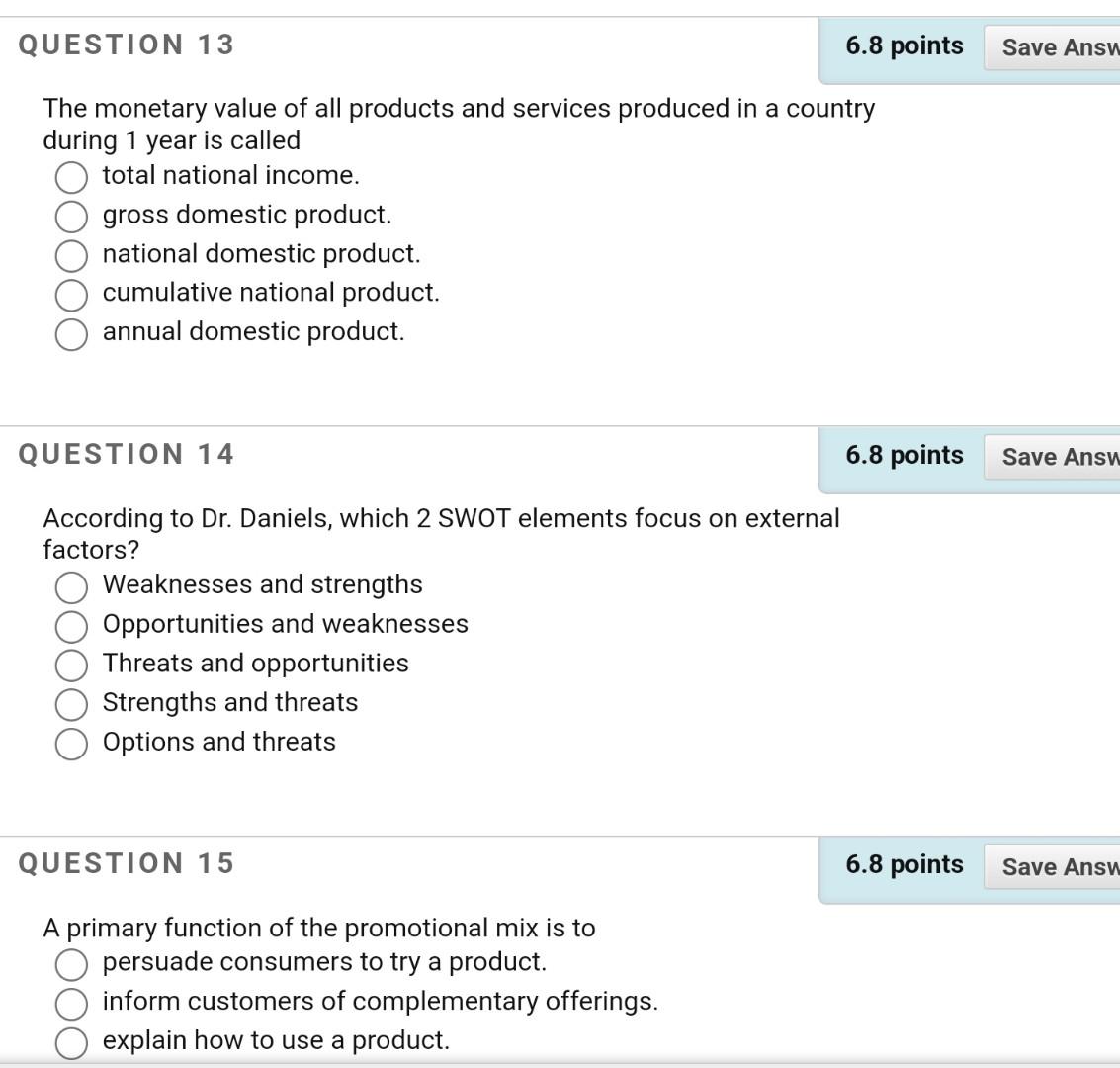Select the 'total national income.' answer option
Screen dimensions: 1120x1068
click(x=70, y=177)
